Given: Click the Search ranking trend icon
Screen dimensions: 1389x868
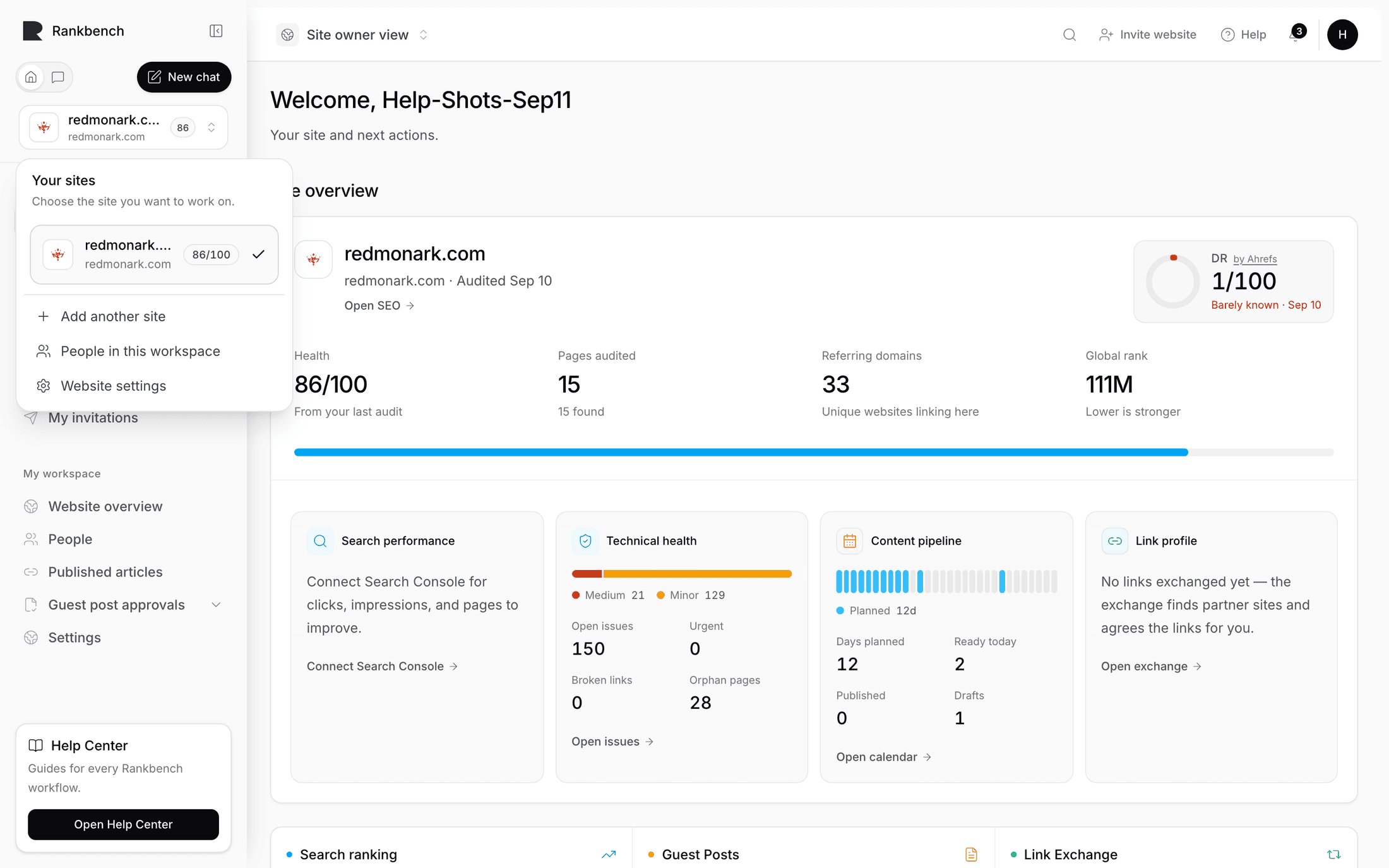Looking at the screenshot, I should click(x=609, y=854).
